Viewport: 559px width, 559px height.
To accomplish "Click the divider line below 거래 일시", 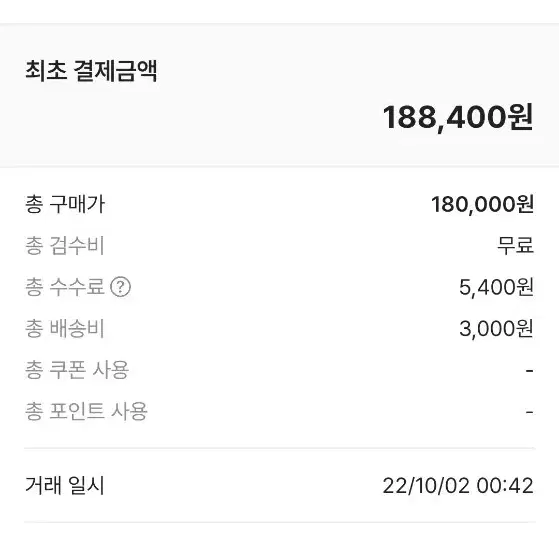I will click(280, 523).
